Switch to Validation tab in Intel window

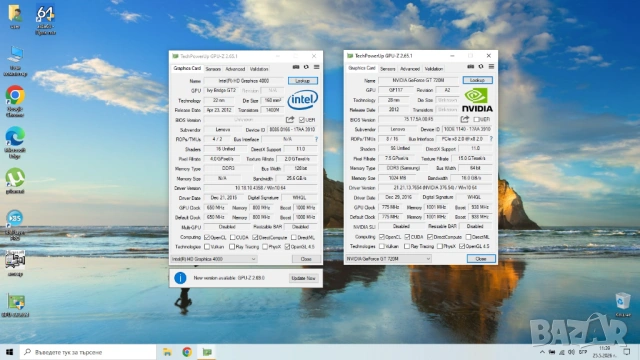pos(259,69)
